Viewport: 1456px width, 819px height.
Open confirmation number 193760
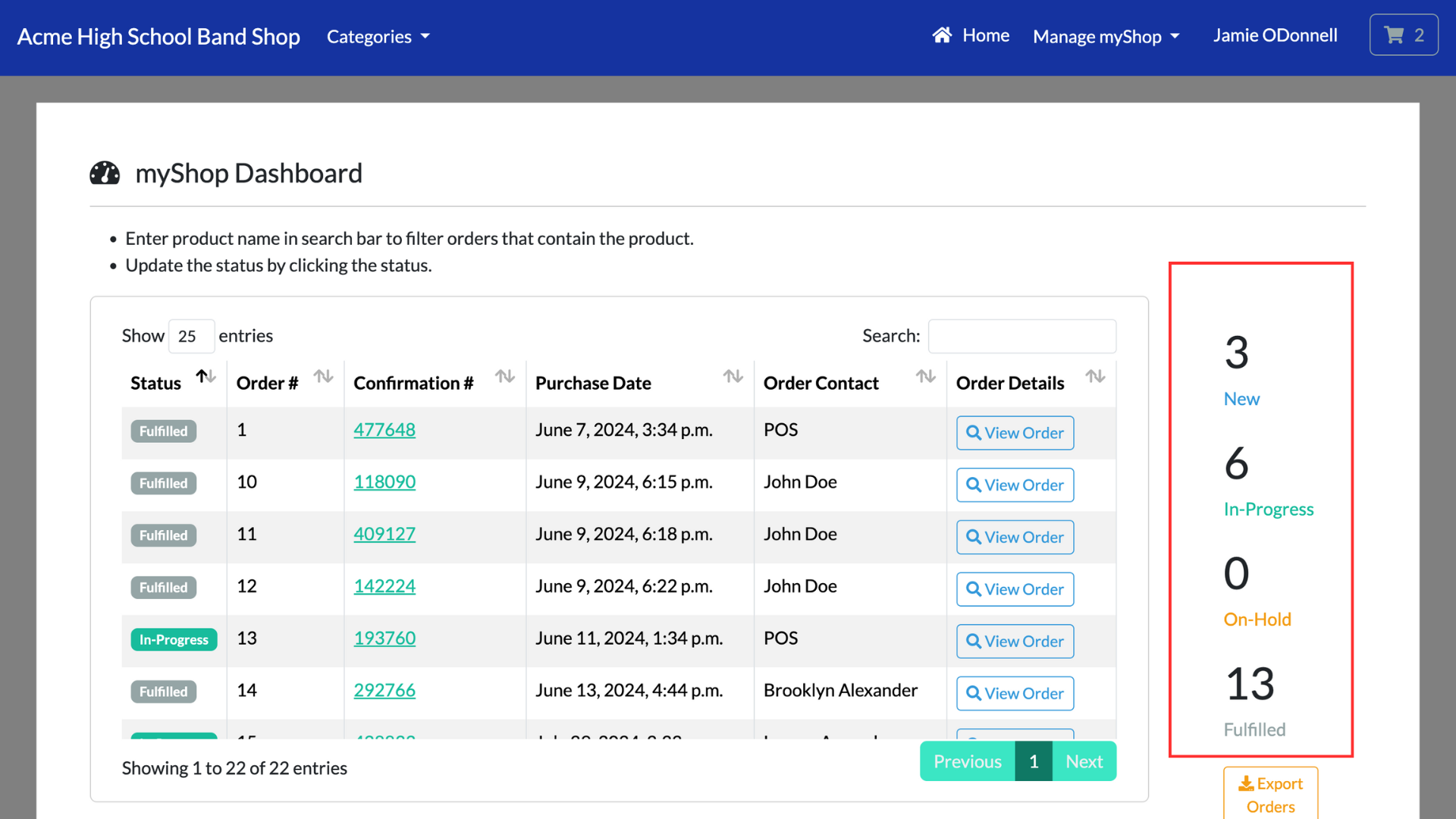(384, 639)
